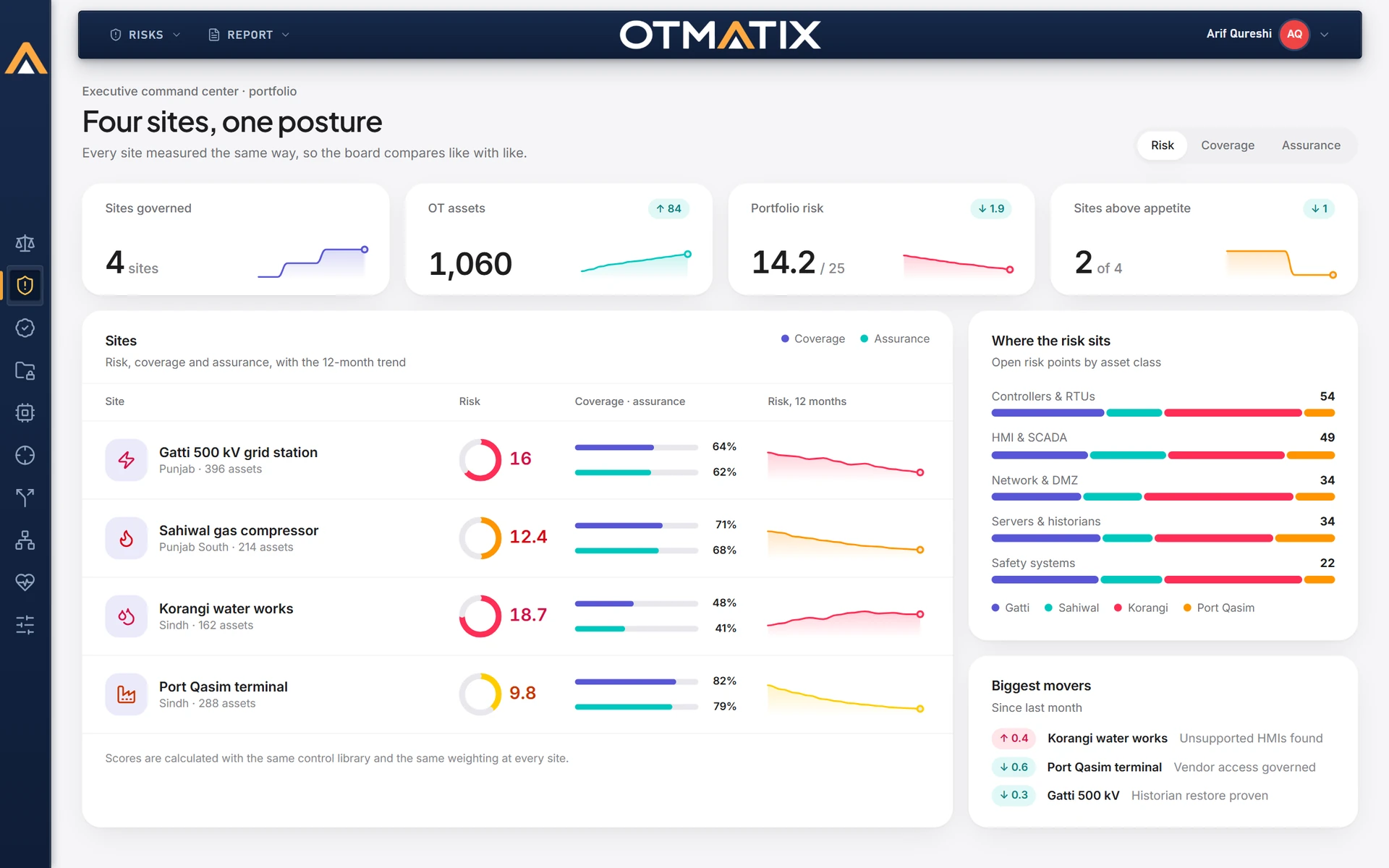This screenshot has height=868, width=1389.
Task: Open the heartbeat health sidebar icon
Action: pyautogui.click(x=25, y=582)
